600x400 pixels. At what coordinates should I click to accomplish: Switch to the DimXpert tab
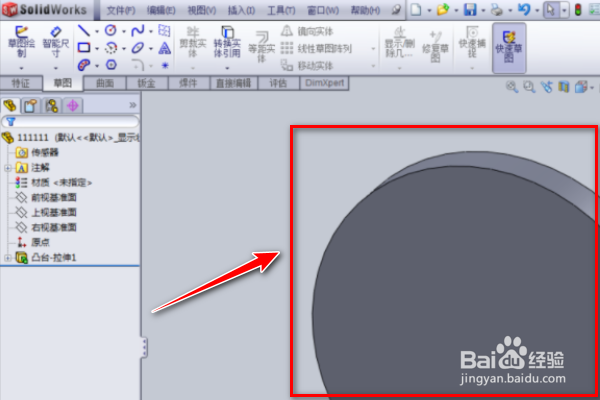[324, 83]
